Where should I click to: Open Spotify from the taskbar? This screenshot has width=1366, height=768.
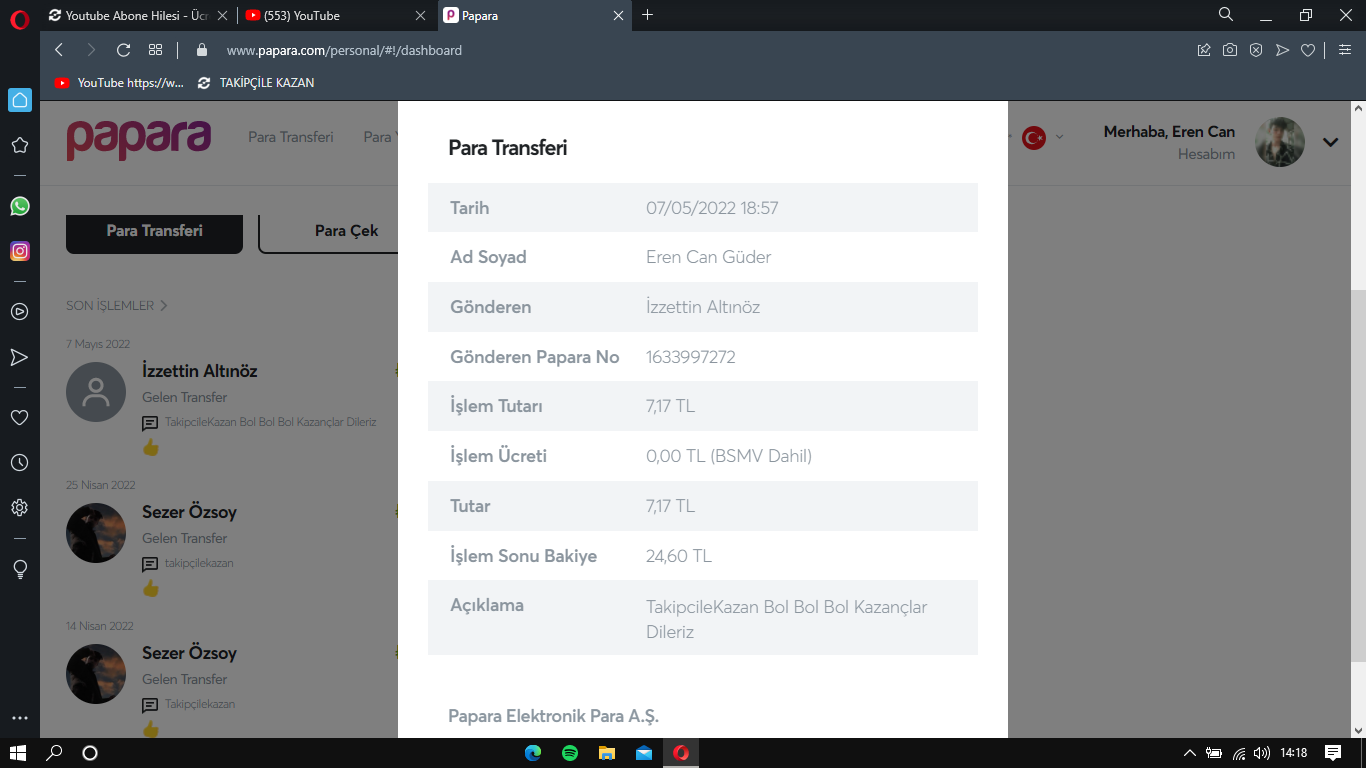[570, 753]
